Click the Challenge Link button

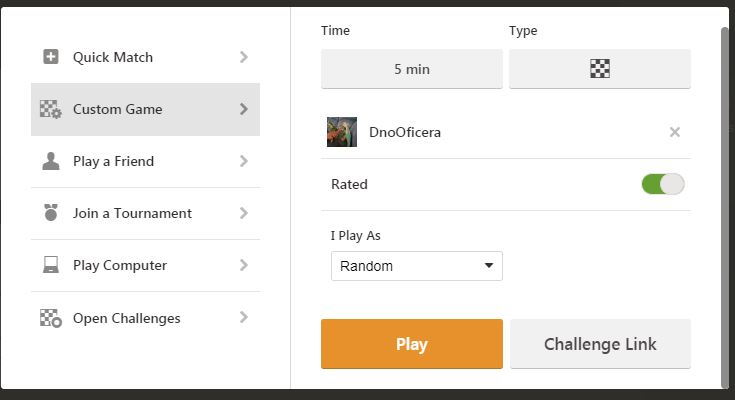(600, 344)
